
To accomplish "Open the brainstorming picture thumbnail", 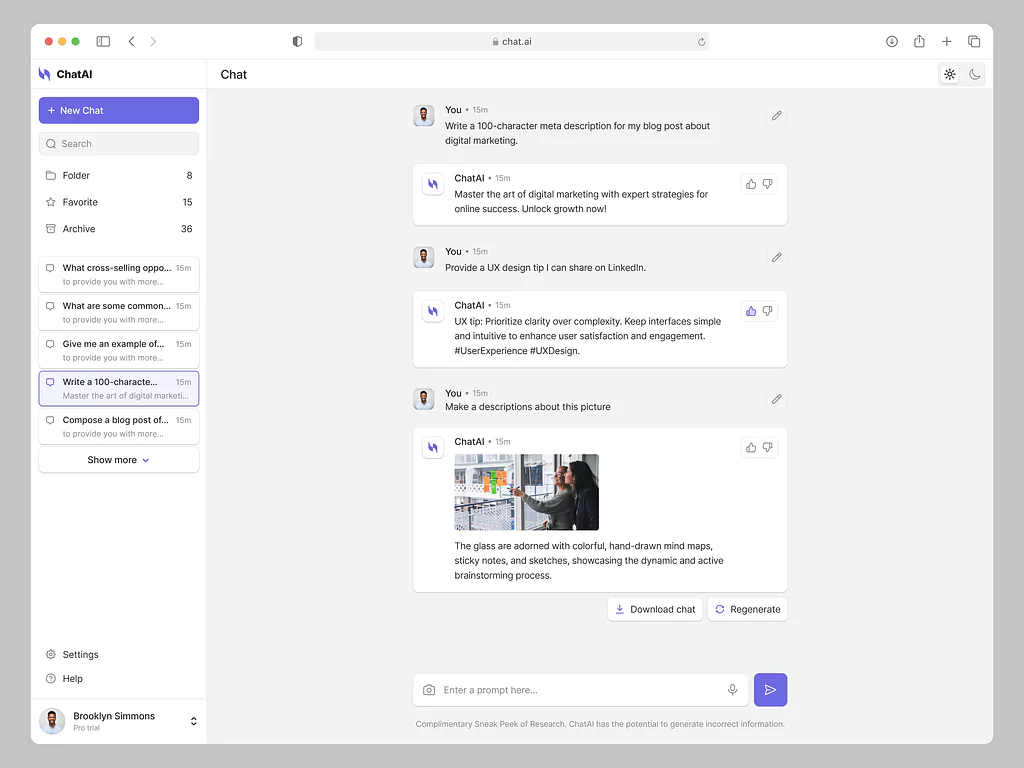I will 526,492.
